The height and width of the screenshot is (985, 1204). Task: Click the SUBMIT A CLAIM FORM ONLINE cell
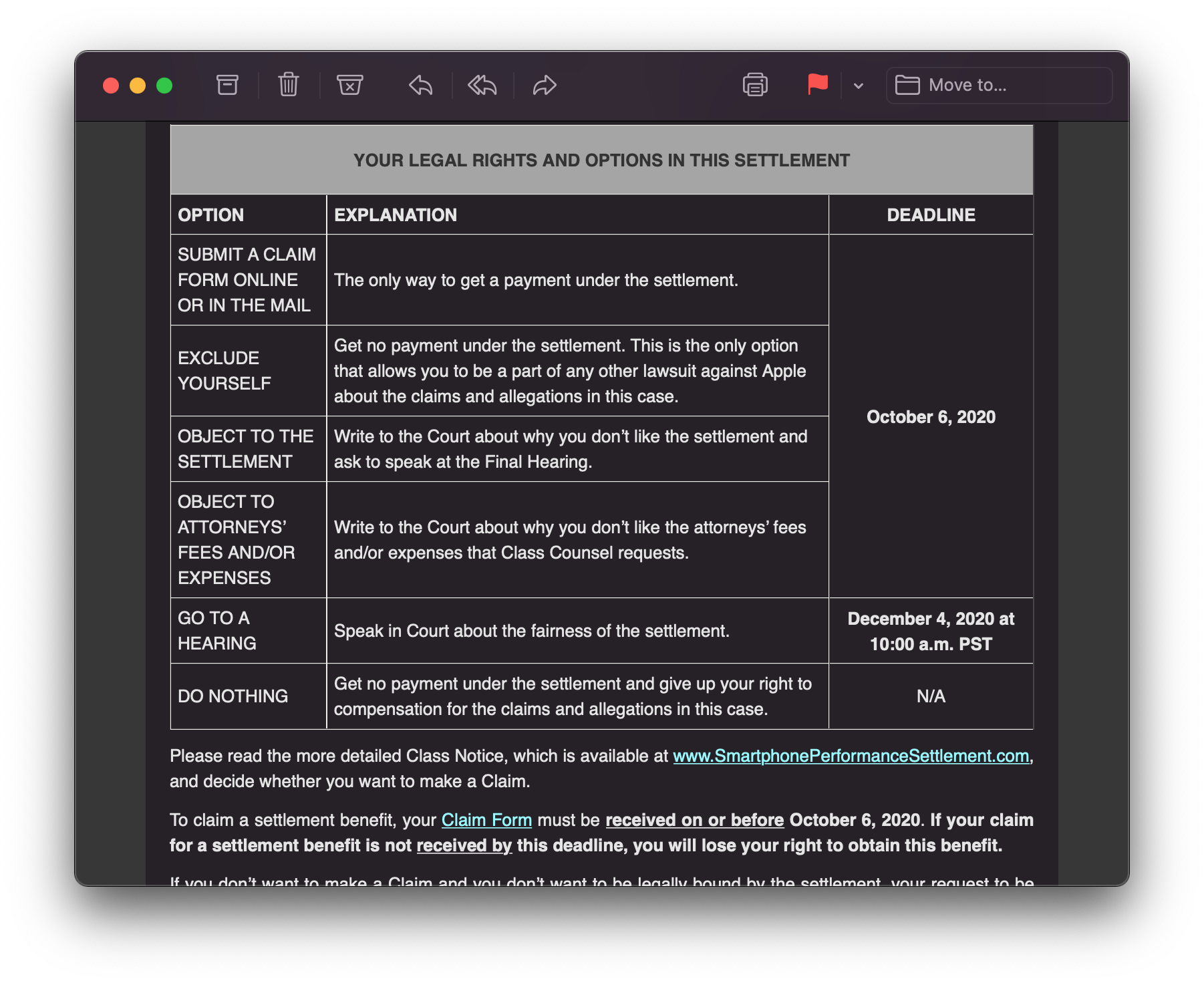coord(248,280)
